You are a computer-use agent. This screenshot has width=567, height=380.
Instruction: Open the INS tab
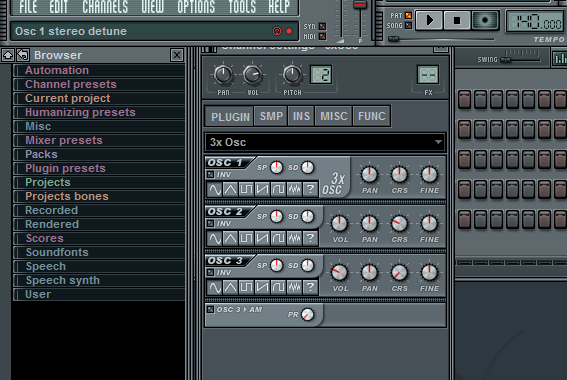click(301, 116)
